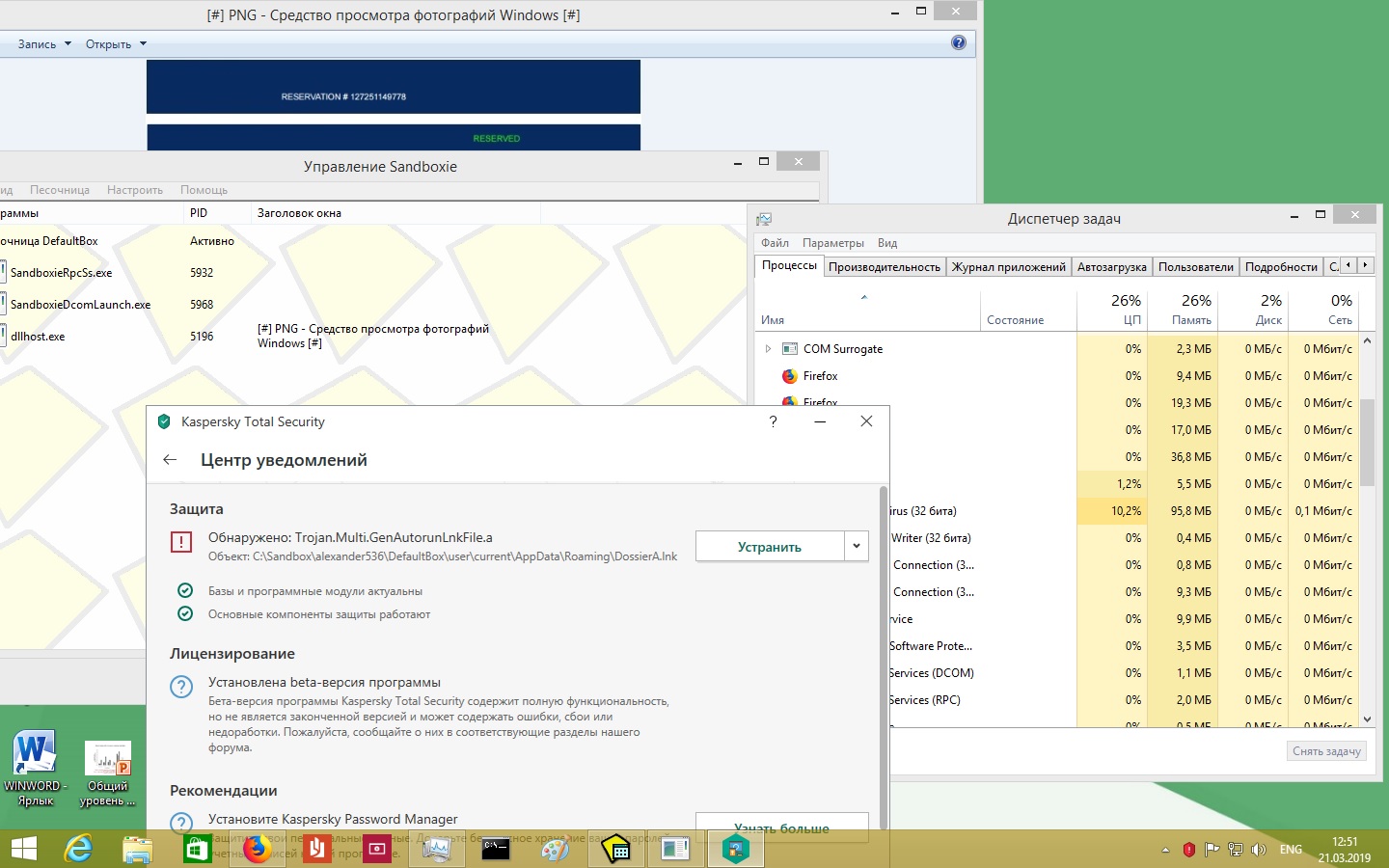
Task: Open 'Параметры' menu in Task Manager
Action: [x=833, y=243]
